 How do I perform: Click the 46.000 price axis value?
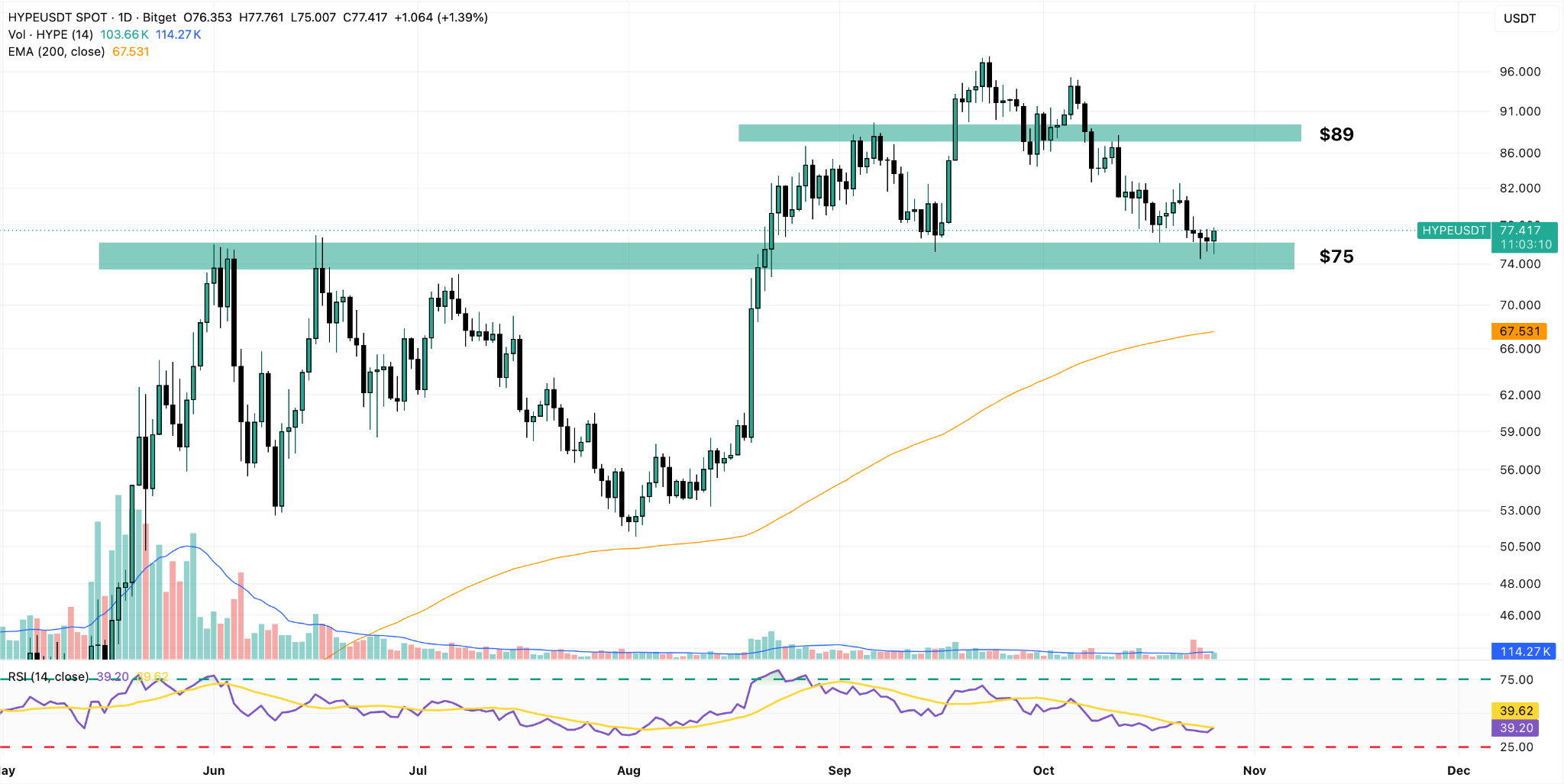pyautogui.click(x=1520, y=615)
